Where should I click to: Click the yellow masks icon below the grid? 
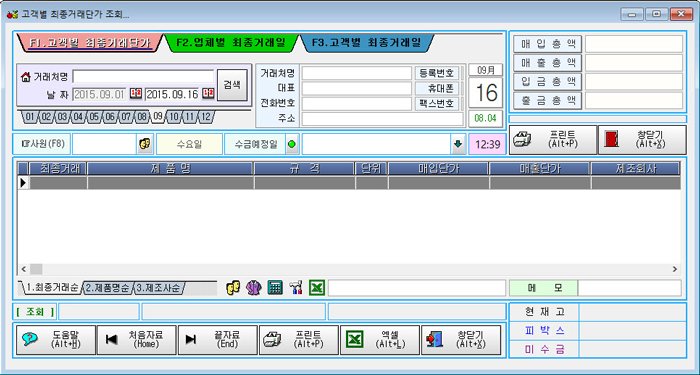coord(233,288)
